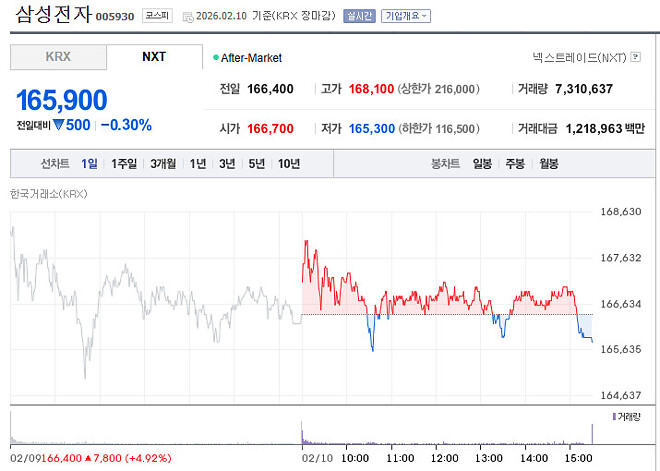Click the 164,637 y-axis label
Image resolution: width=660 pixels, height=471 pixels.
(x=621, y=395)
